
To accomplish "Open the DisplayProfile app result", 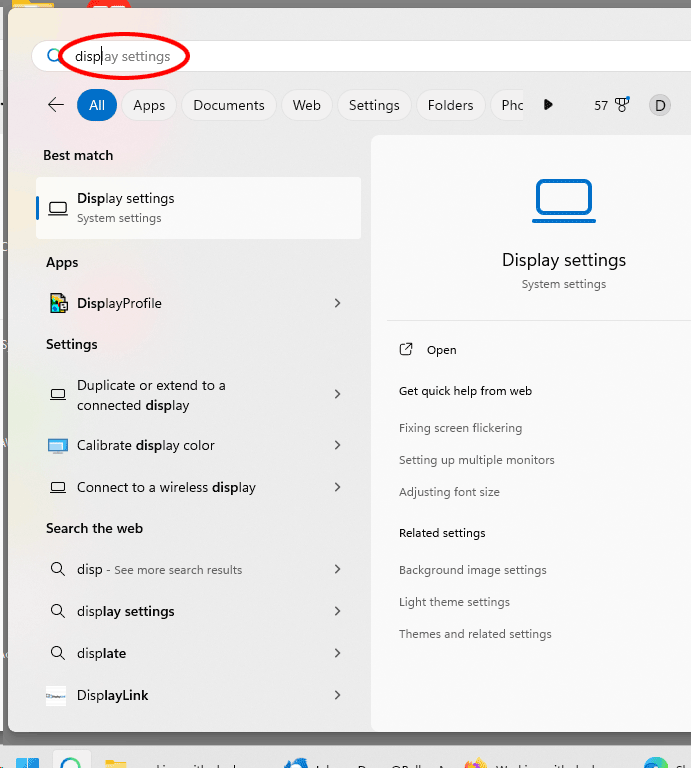I will coord(198,303).
